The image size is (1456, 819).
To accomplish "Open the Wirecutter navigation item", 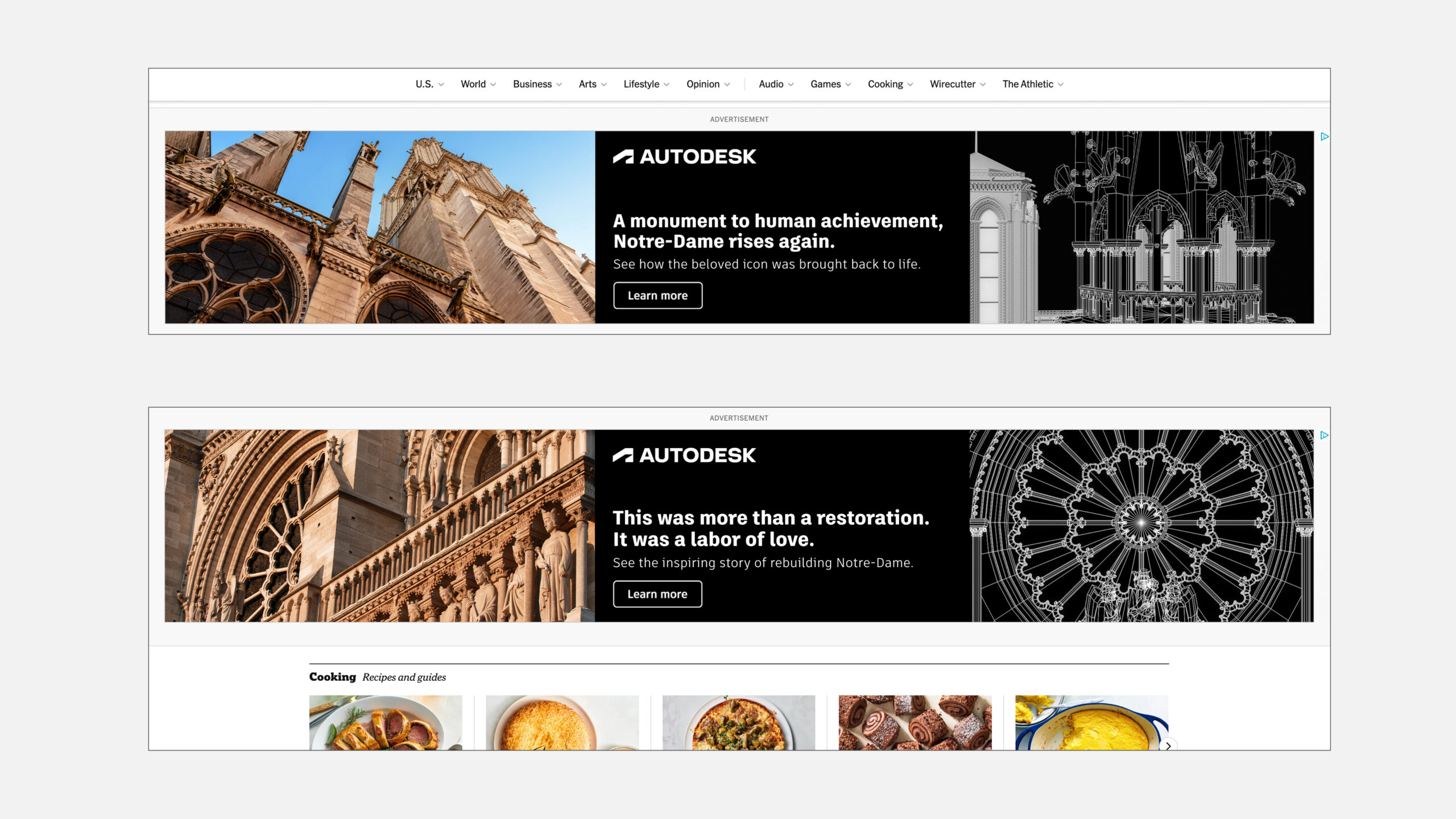I will tap(952, 84).
